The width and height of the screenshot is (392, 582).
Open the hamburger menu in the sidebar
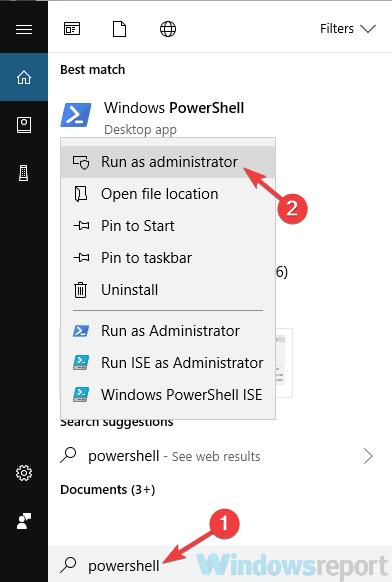24,29
